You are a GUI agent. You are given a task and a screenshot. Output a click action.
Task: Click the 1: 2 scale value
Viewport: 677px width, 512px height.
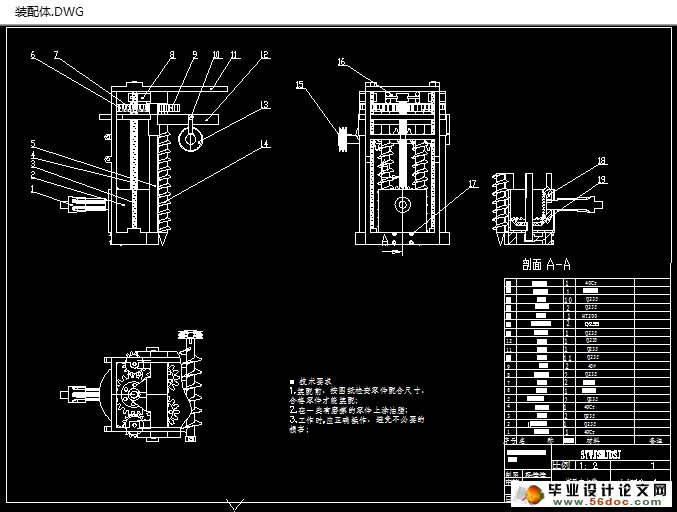(588, 465)
